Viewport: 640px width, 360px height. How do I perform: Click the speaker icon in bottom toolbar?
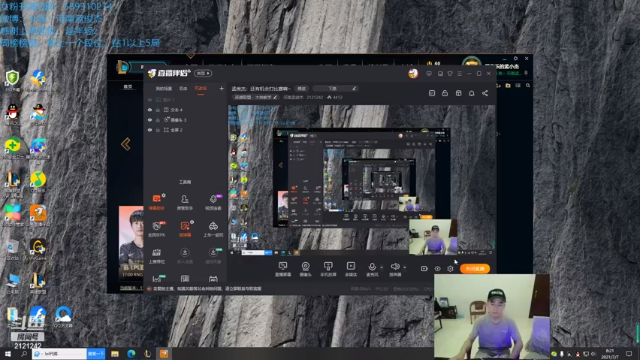395,267
